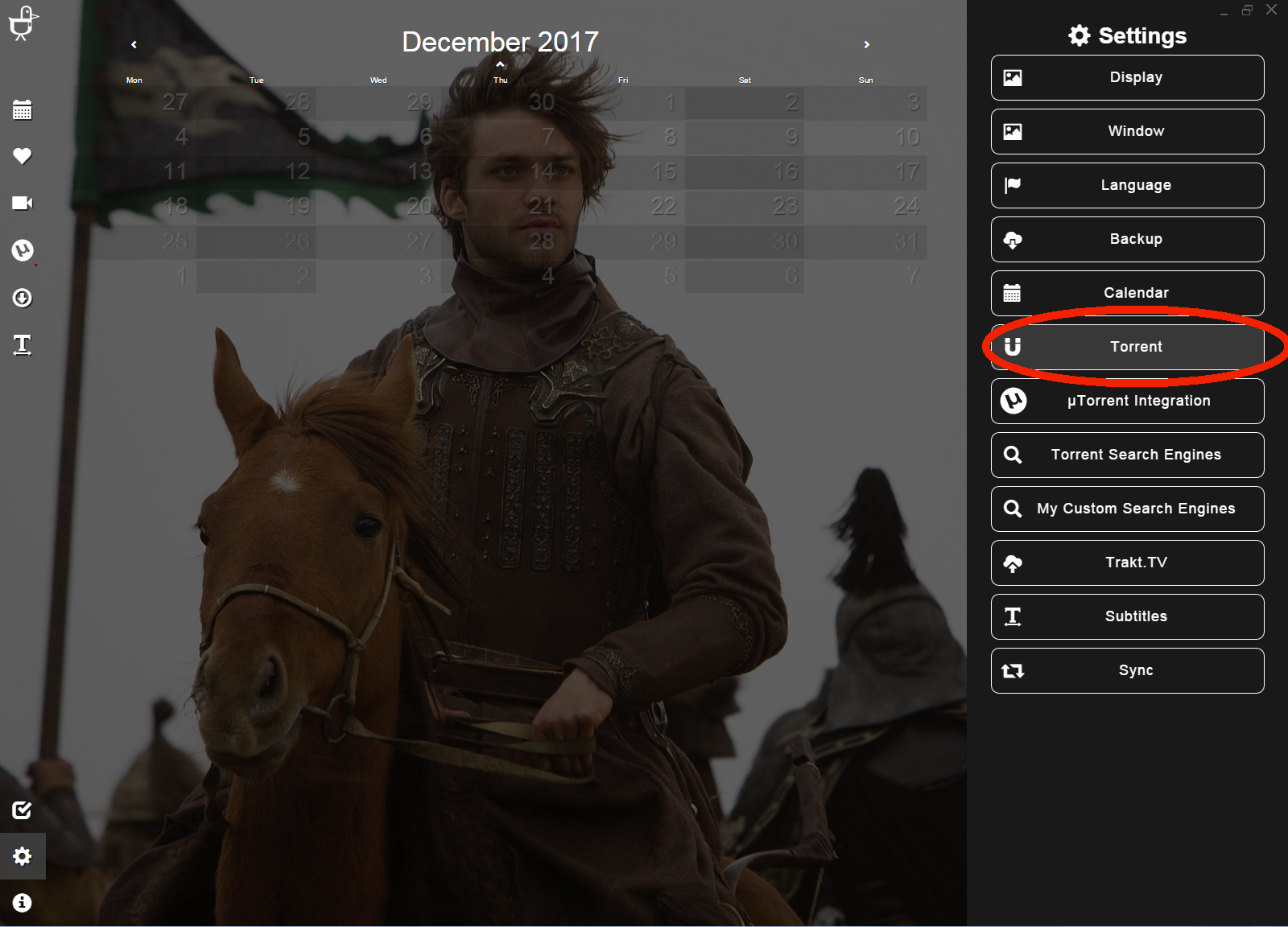Image resolution: width=1288 pixels, height=927 pixels.
Task: Restore down the application window
Action: pos(1247,10)
